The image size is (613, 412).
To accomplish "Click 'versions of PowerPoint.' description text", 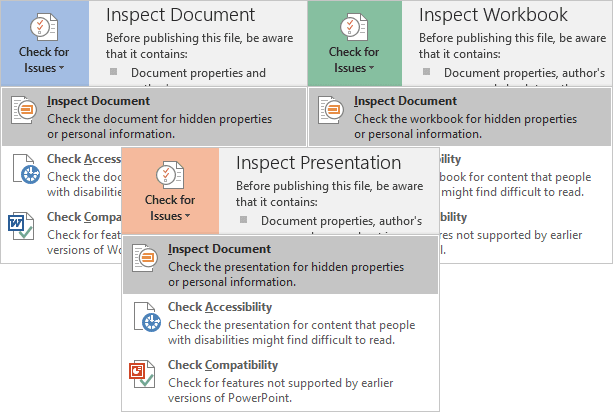I will click(x=230, y=398).
